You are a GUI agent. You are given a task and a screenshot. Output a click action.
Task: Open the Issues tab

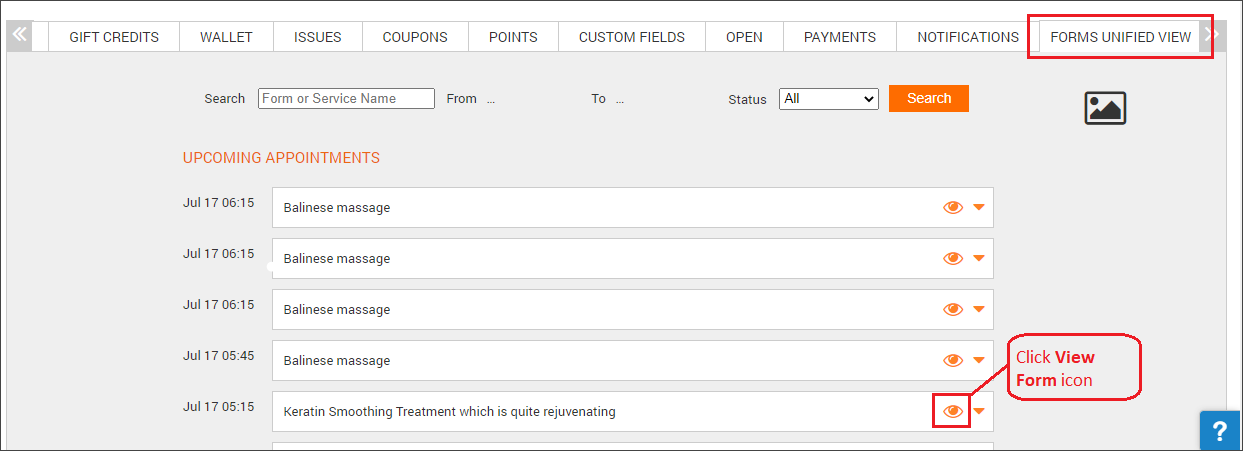[317, 37]
